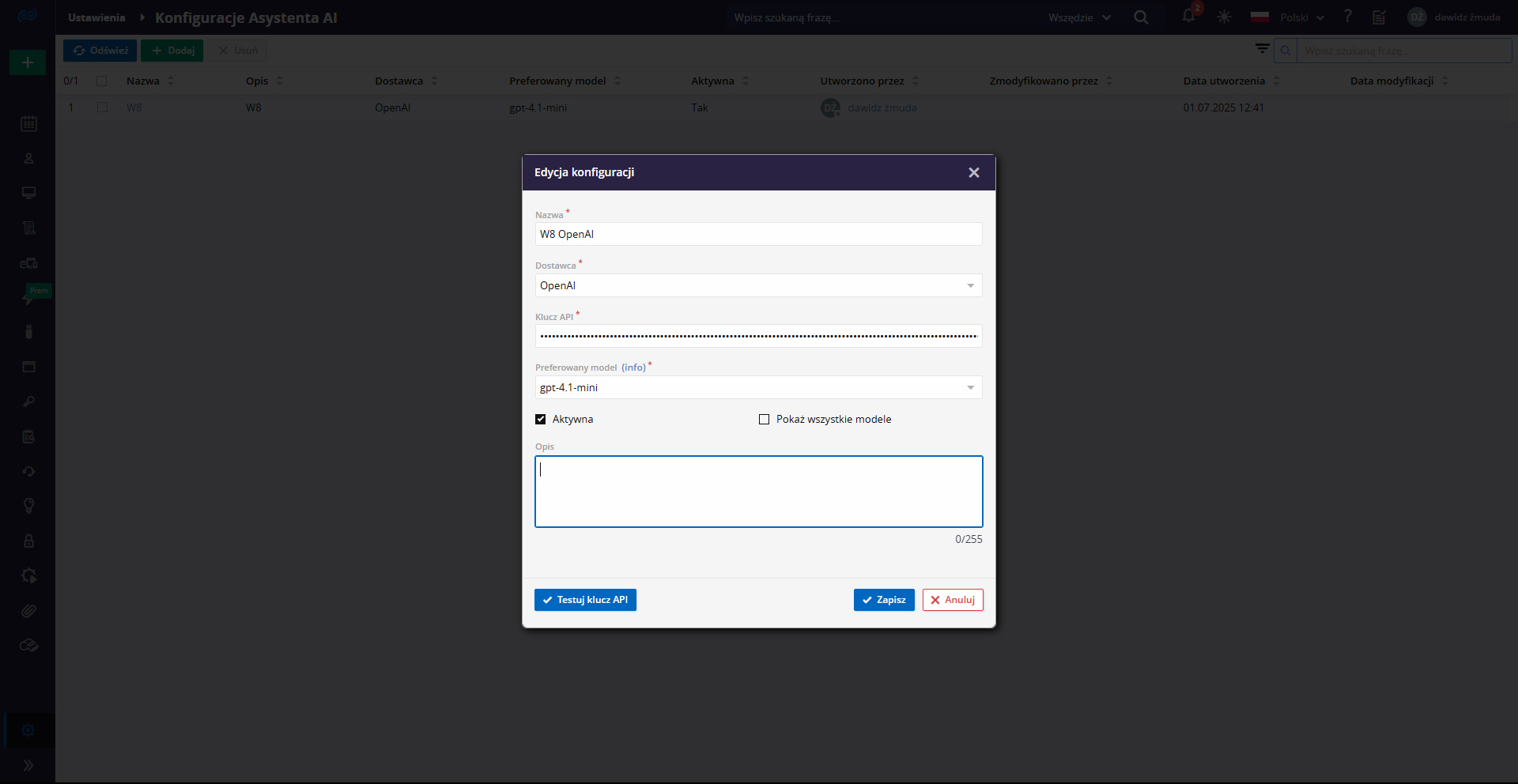The image size is (1518, 784).
Task: Open the headset support icon in the sidebar
Action: 28,471
